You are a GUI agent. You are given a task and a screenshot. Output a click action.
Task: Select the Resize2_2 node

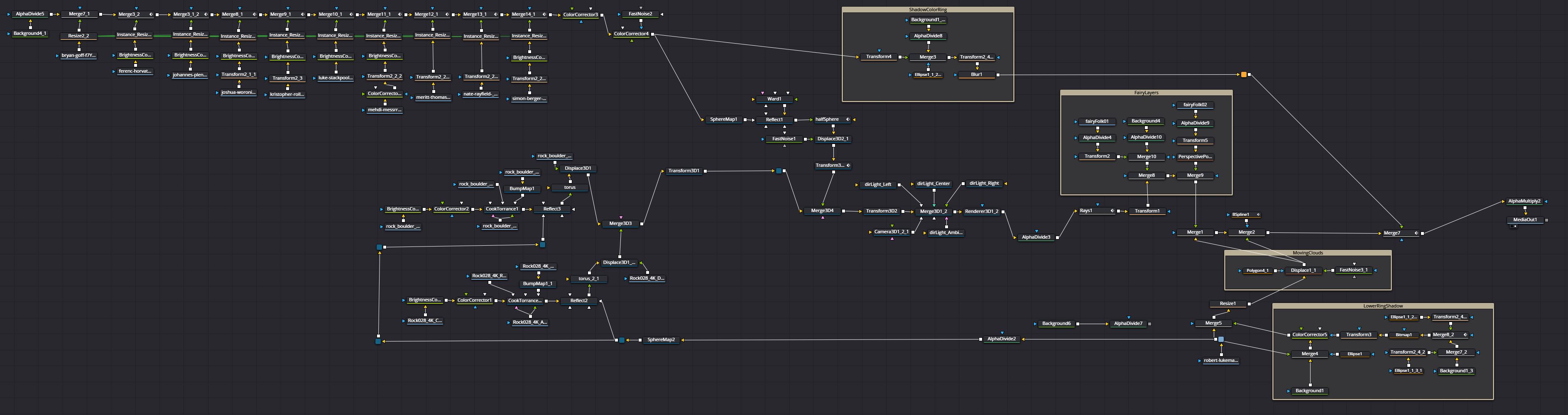coord(78,36)
